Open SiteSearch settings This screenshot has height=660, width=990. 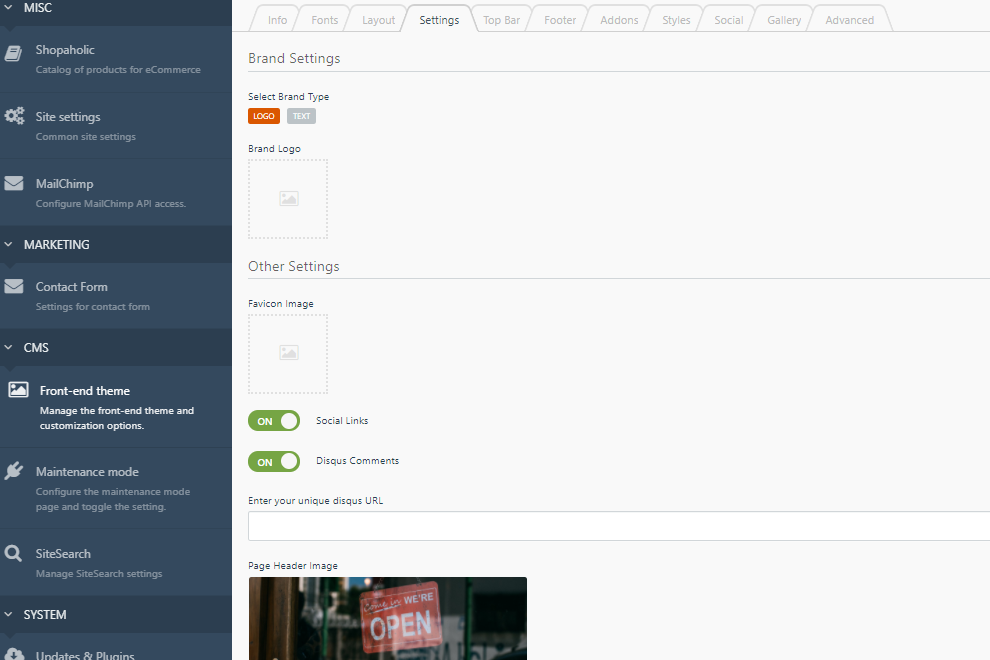click(x=116, y=563)
